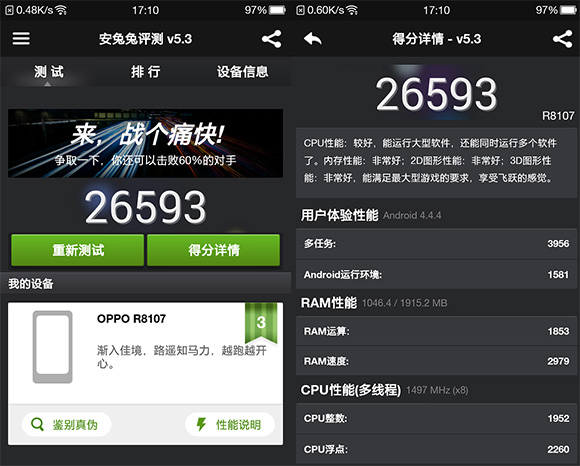Select the CPU浮点 2260 row

click(x=436, y=449)
